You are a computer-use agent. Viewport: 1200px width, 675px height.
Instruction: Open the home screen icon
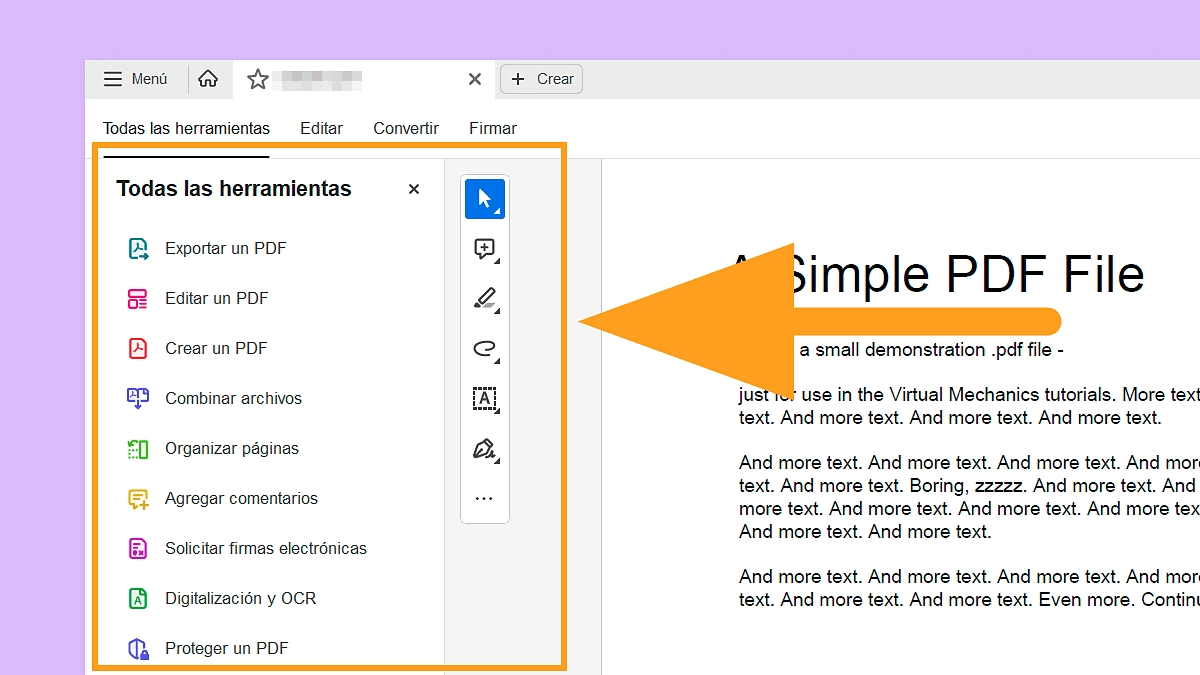tap(209, 78)
